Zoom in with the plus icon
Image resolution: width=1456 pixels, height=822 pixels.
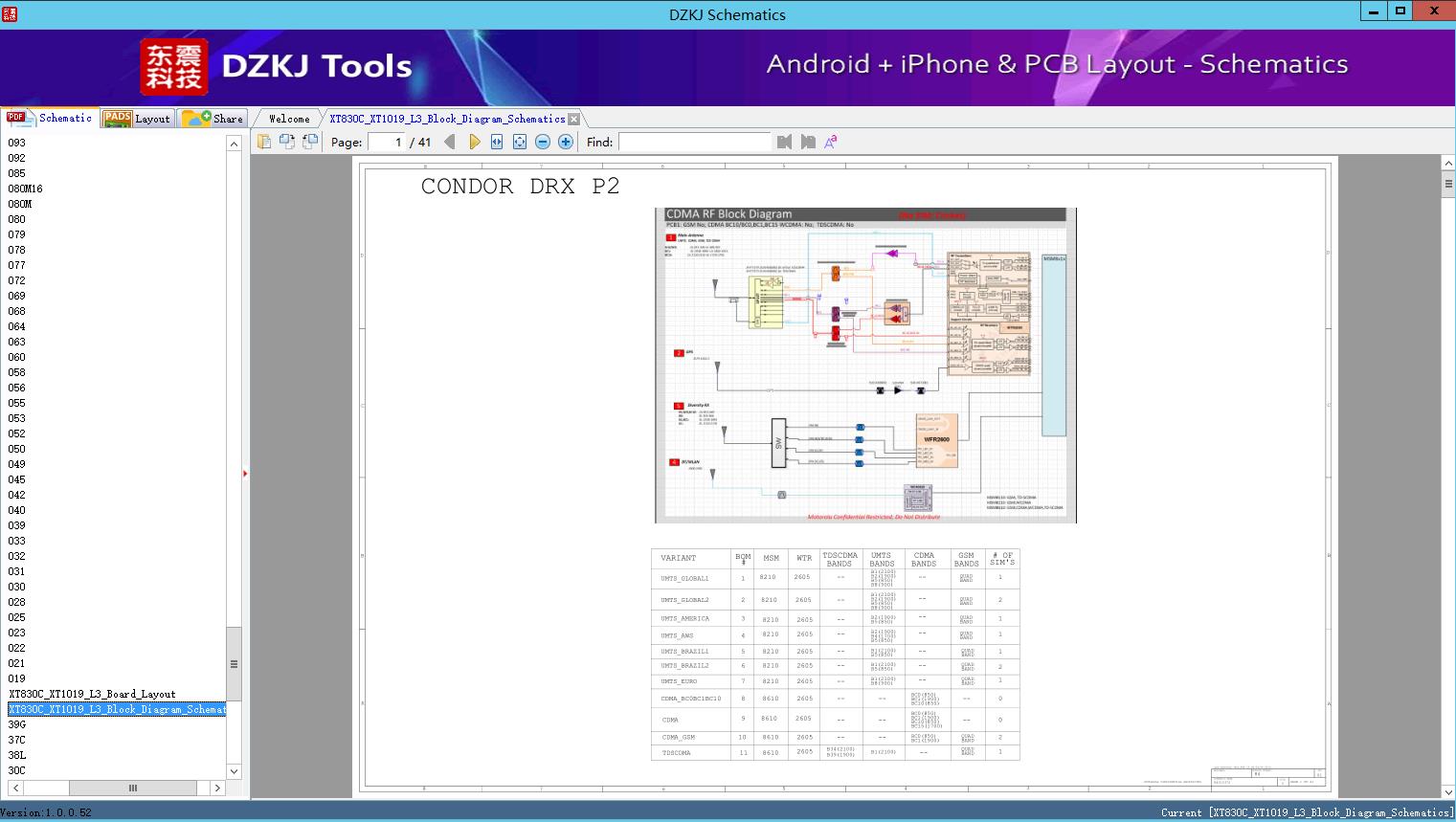(566, 142)
